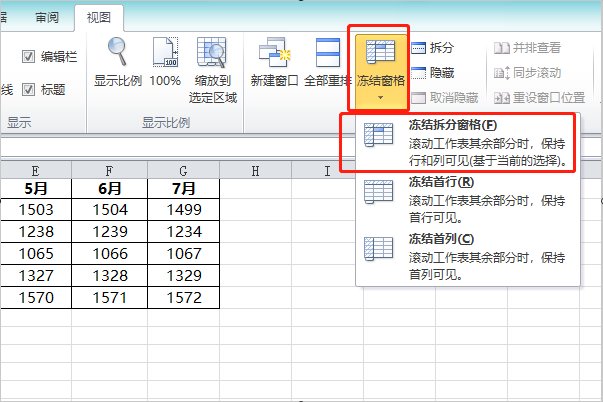
Task: Click the 同步滚动 synchronous scrolling button
Action: [527, 72]
